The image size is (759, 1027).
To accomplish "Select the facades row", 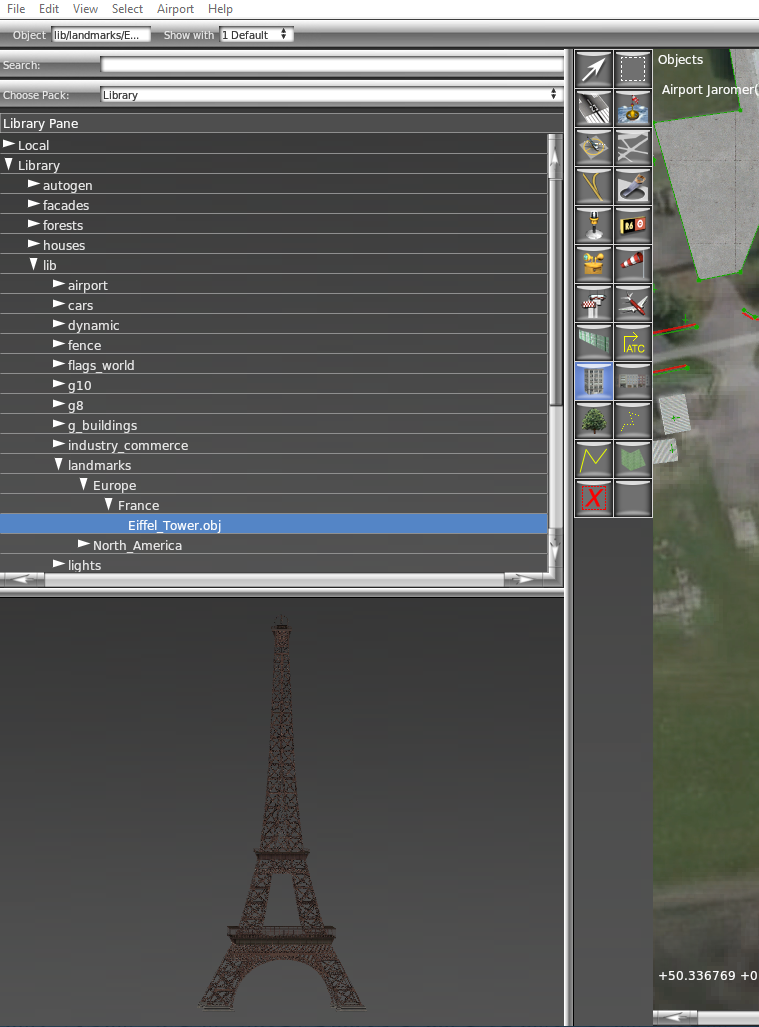I will pyautogui.click(x=274, y=205).
